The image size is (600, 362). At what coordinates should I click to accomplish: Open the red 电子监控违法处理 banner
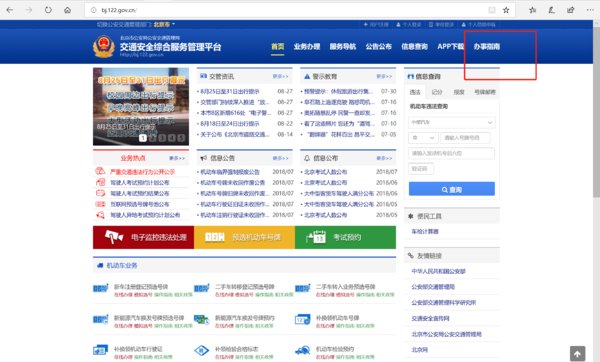(x=143, y=237)
